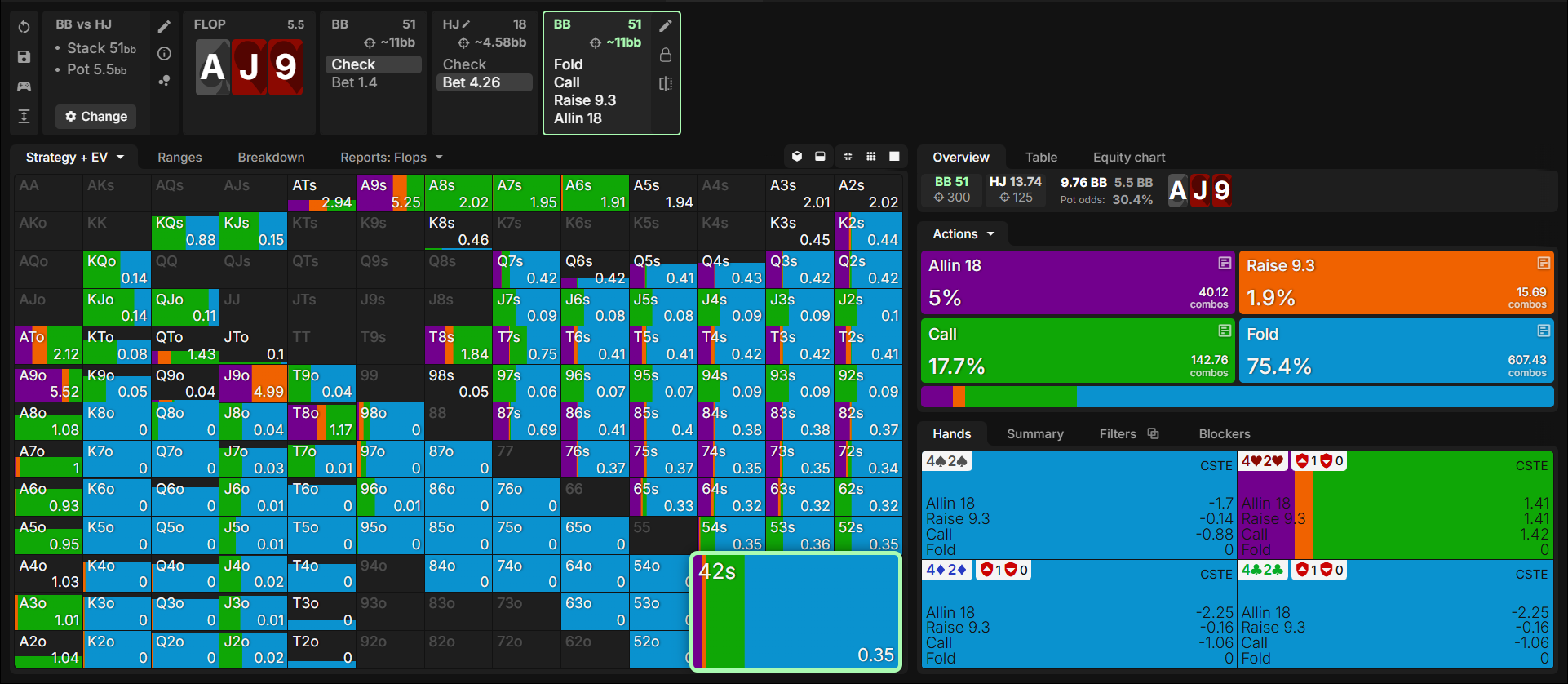Open the details icon on Fold card
The image size is (1568, 684).
pyautogui.click(x=1544, y=331)
